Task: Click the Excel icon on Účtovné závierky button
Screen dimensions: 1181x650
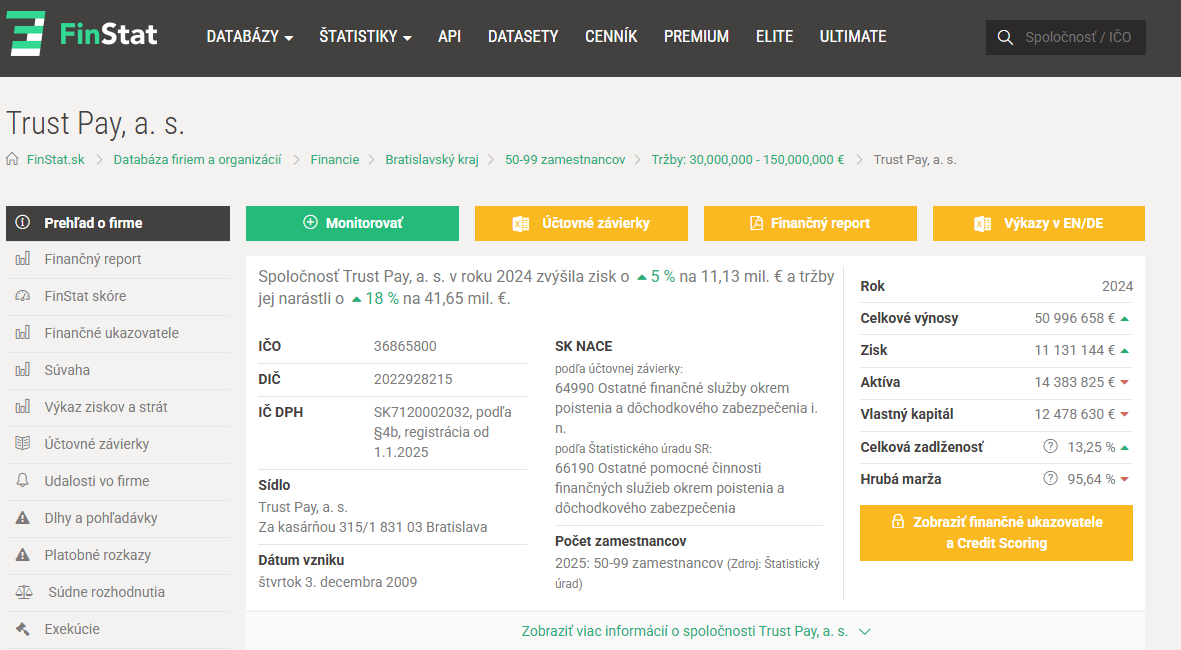Action: (520, 224)
